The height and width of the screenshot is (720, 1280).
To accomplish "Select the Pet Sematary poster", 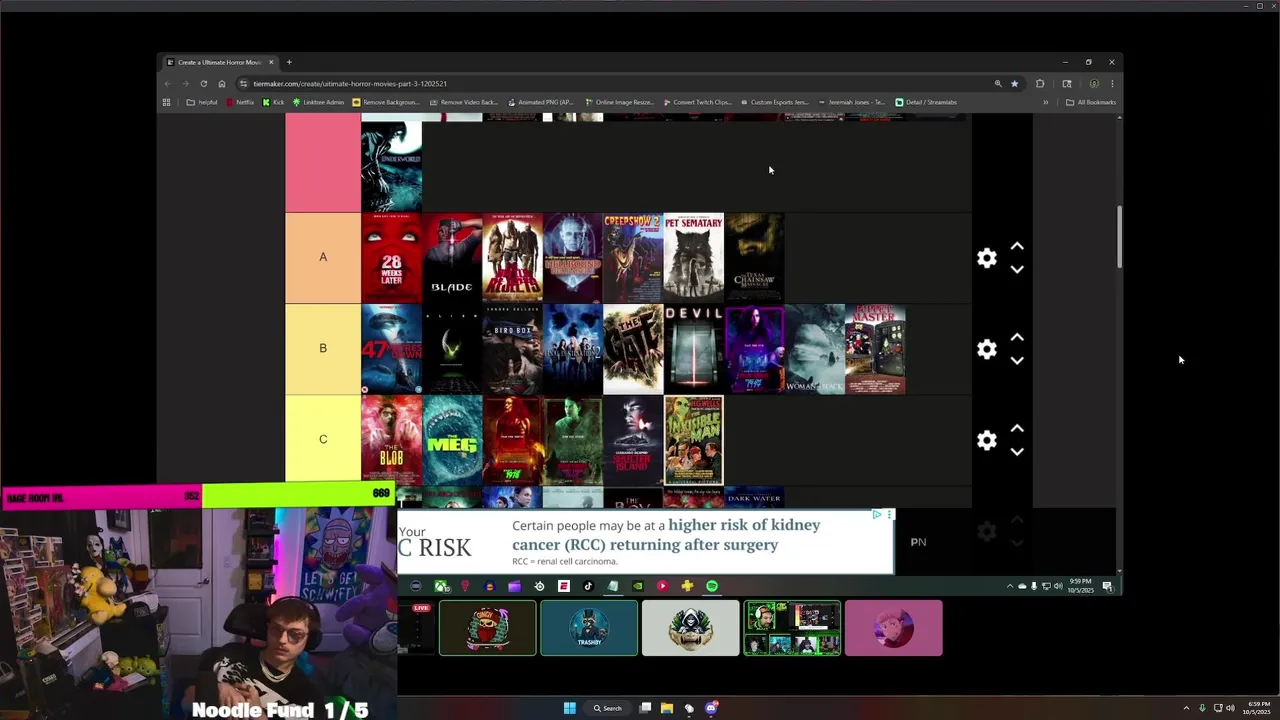I will coord(694,258).
